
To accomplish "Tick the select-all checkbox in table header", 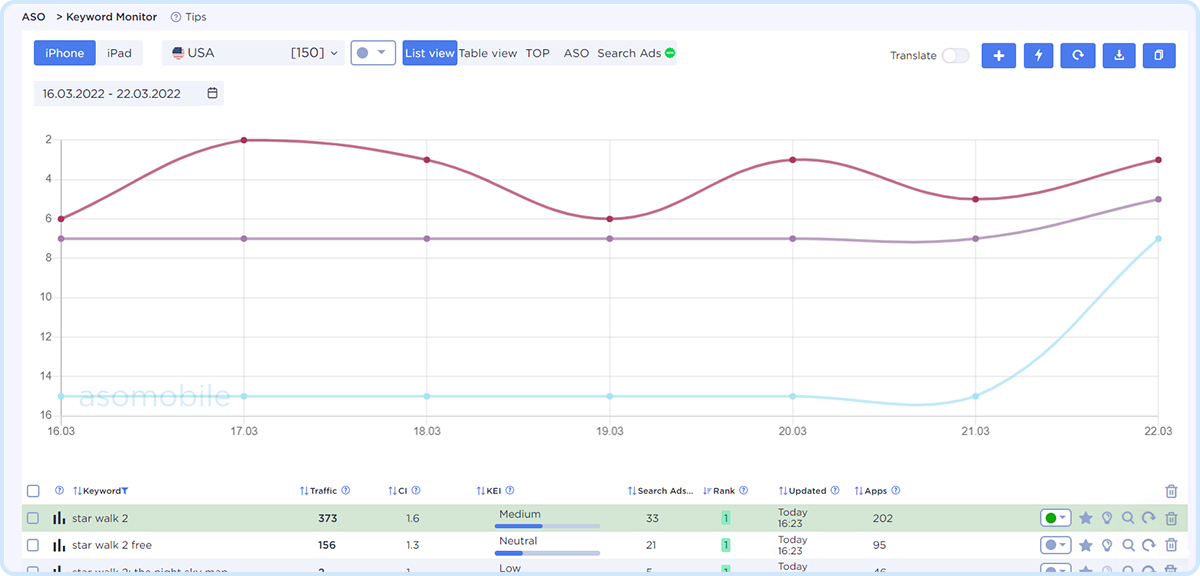I will (33, 491).
